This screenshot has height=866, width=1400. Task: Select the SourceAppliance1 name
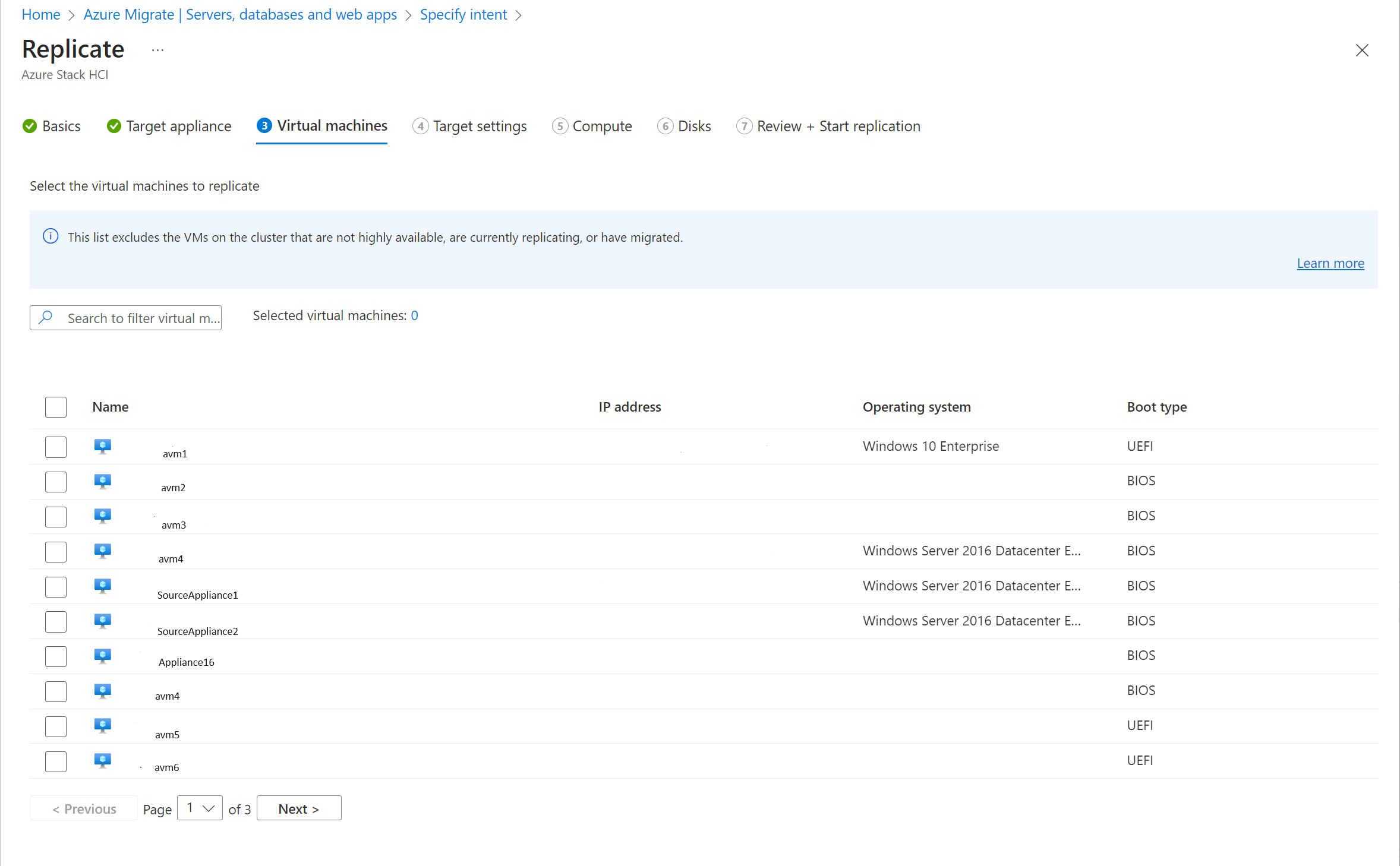[x=197, y=595]
